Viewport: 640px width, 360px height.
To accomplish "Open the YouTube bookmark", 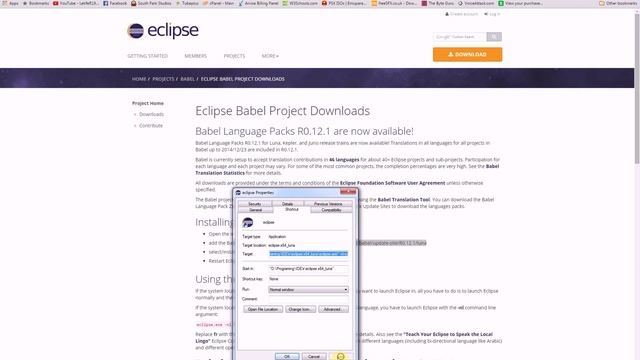I will 76,3.
